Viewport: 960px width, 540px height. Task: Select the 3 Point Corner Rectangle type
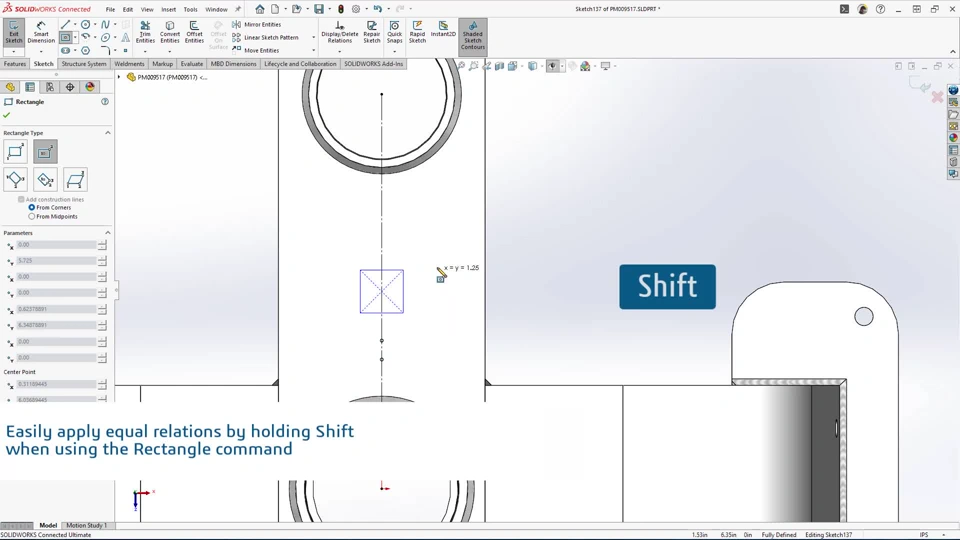click(15, 179)
